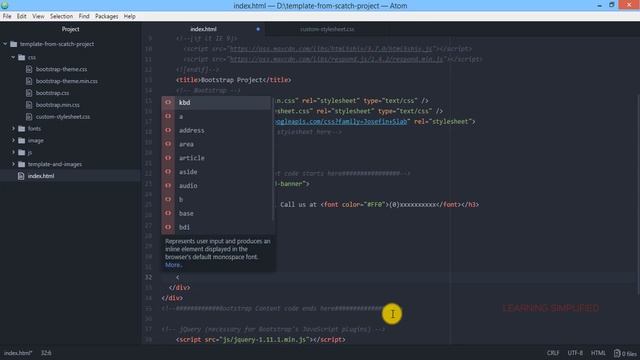Viewport: 640px width, 360px height.
Task: Choose the aside tag suggestion
Action: pos(216,172)
